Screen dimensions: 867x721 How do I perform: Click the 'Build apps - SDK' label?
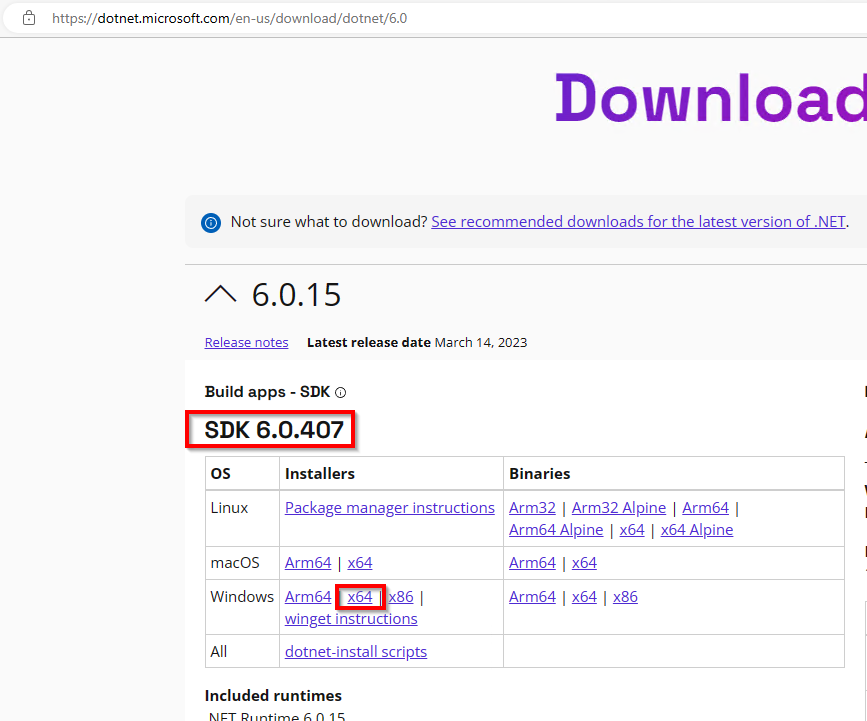pos(267,392)
